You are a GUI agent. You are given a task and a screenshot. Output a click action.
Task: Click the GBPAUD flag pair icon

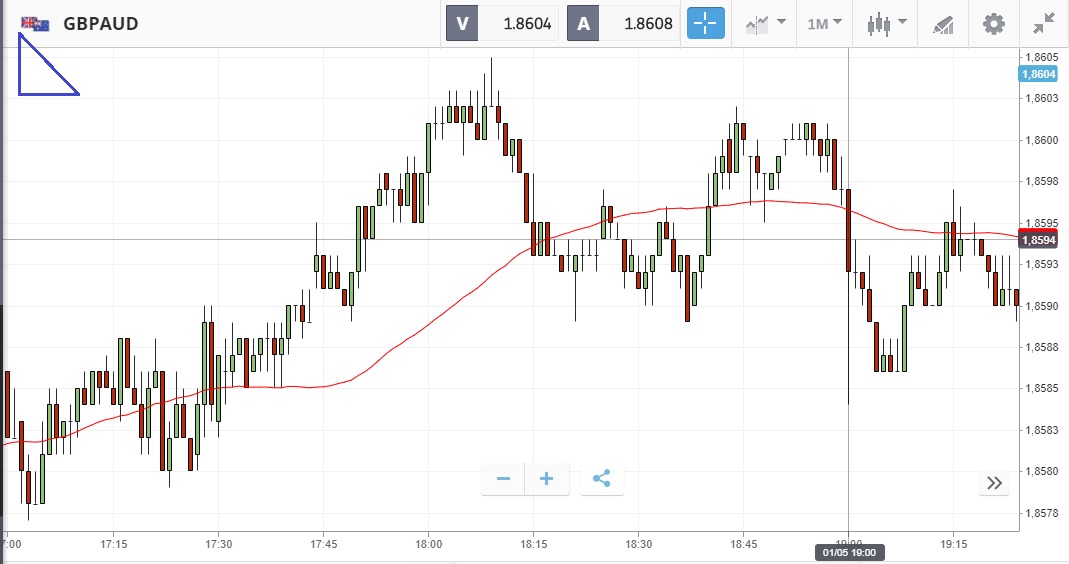35,23
